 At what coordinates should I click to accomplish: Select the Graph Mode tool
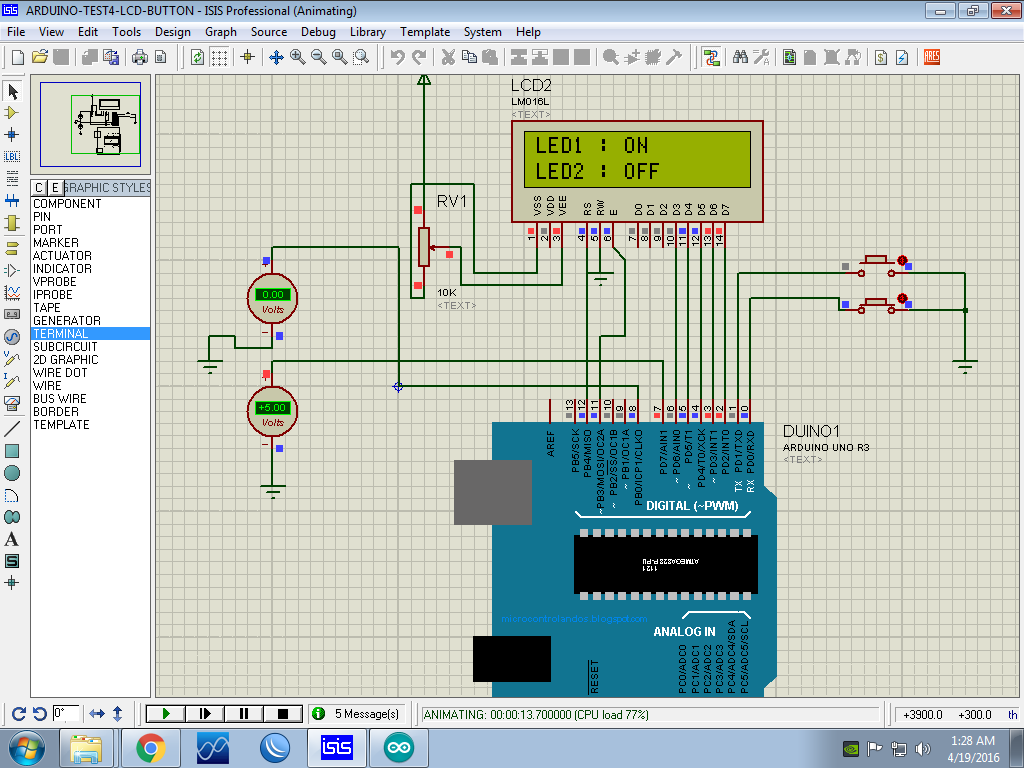point(12,292)
